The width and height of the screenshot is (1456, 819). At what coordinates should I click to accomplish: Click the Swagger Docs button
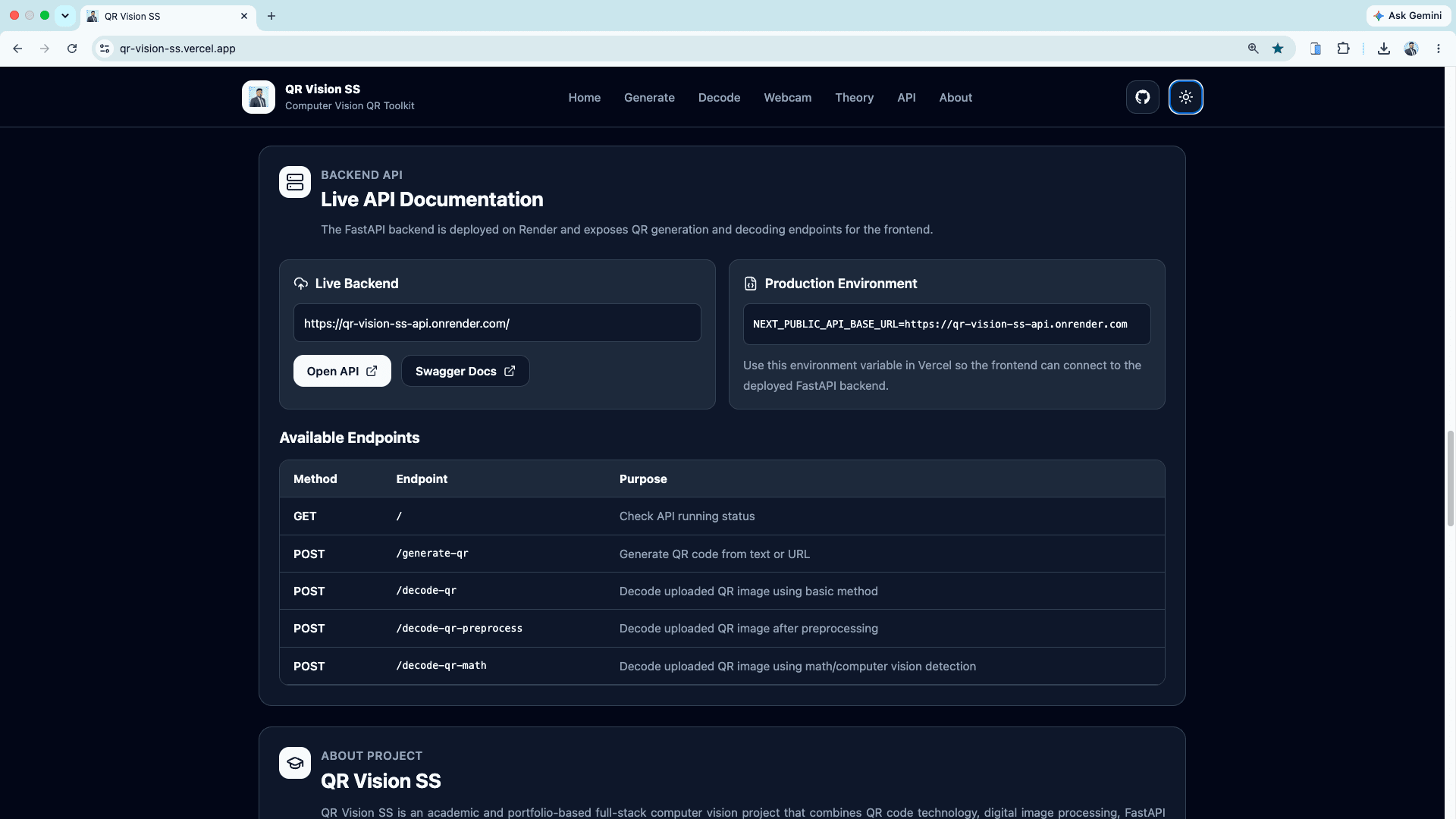[x=465, y=371]
